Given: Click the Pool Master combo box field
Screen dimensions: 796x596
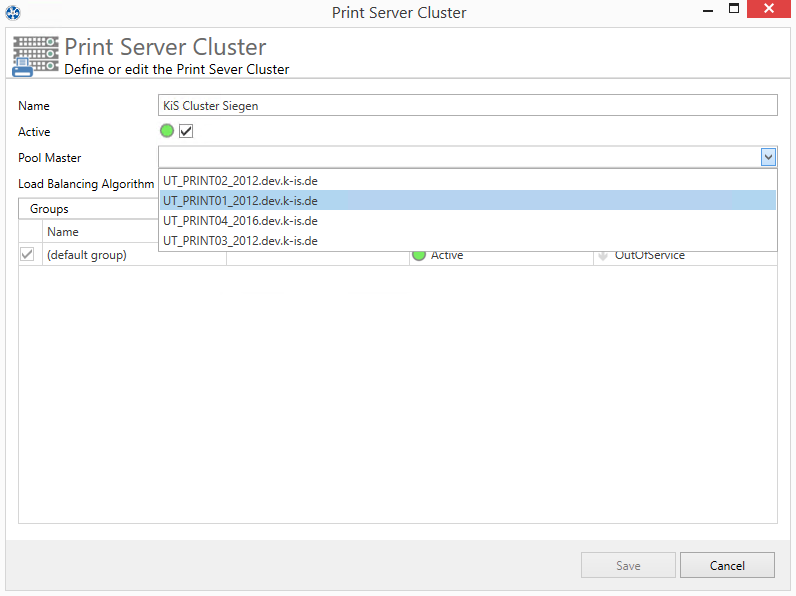Looking at the screenshot, I should 458,157.
